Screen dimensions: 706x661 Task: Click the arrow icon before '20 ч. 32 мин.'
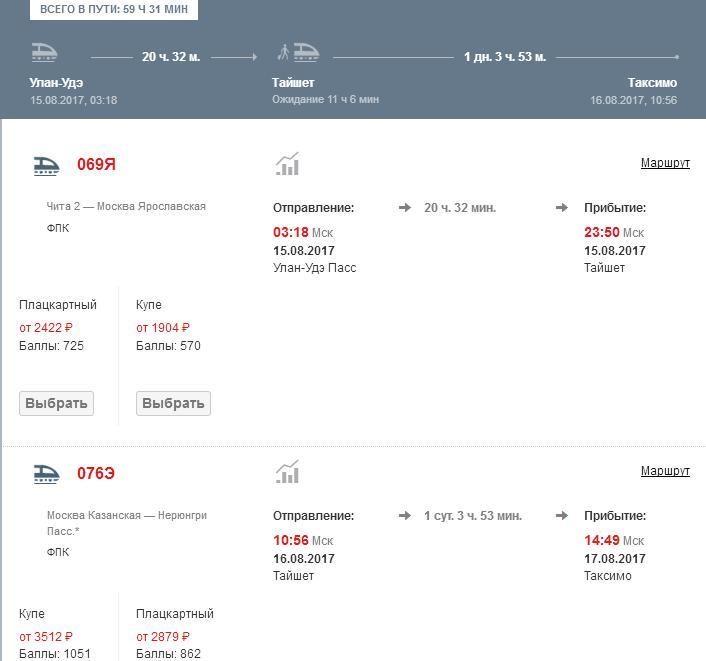pos(405,208)
